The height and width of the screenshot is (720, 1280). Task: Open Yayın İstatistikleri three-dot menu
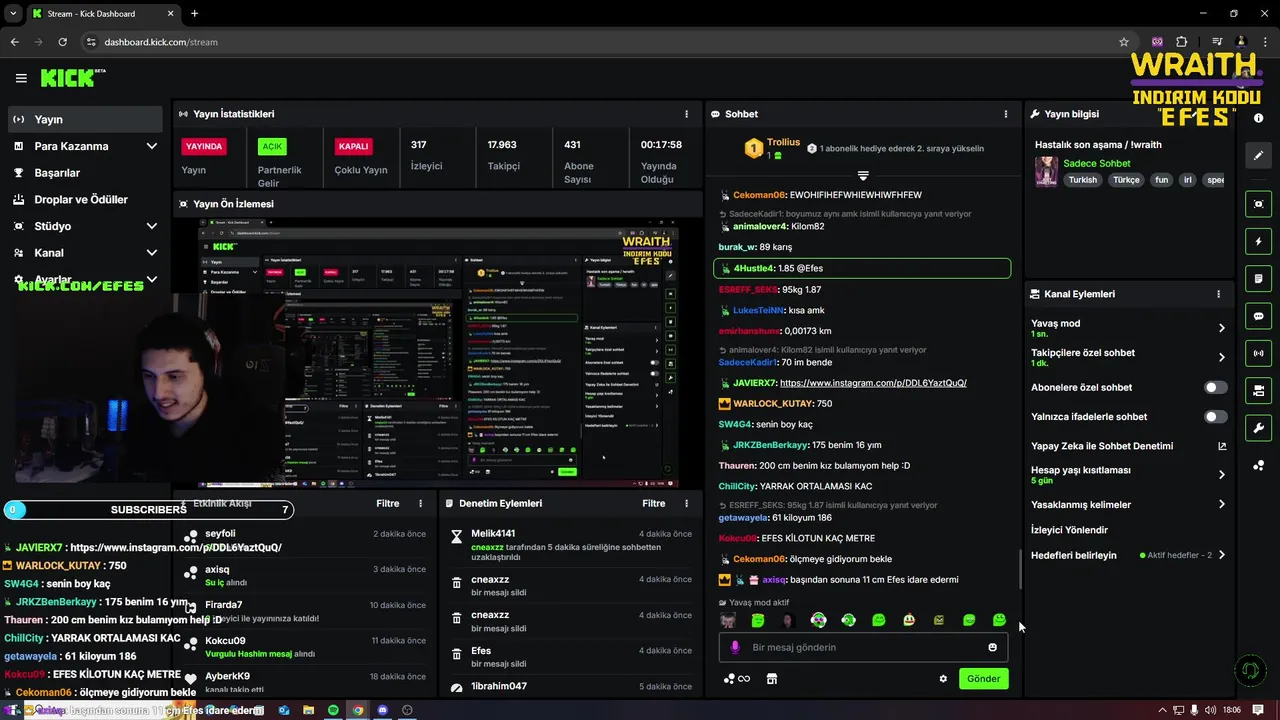tap(686, 114)
